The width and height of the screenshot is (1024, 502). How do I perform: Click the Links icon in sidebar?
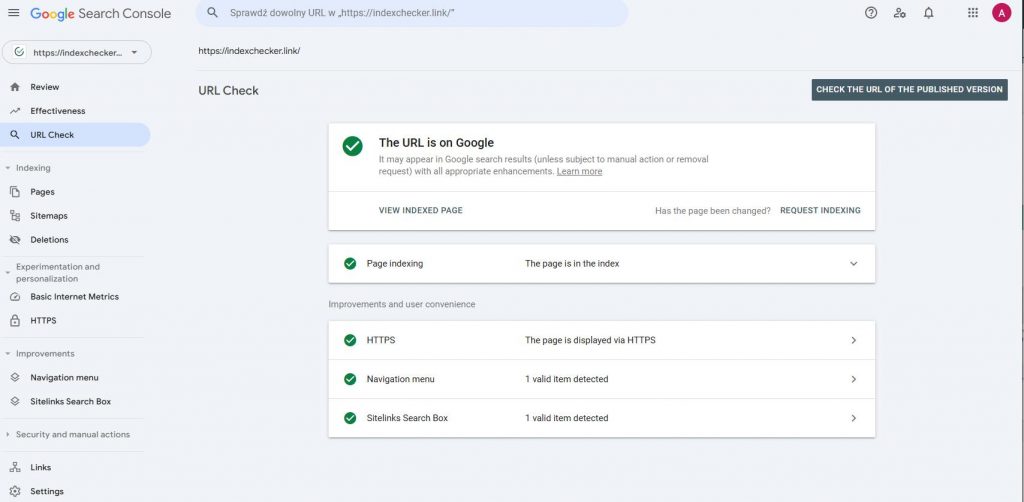point(15,467)
